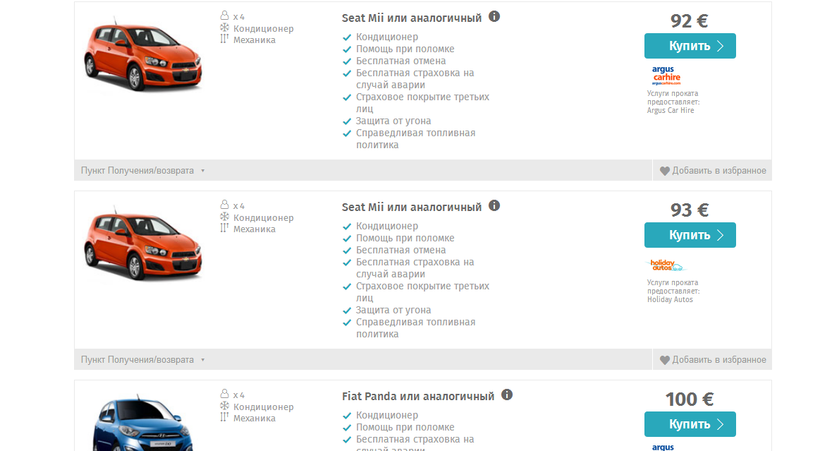The height and width of the screenshot is (451, 820).
Task: Expand pickup/return point for the 93 € car
Action: [143, 360]
